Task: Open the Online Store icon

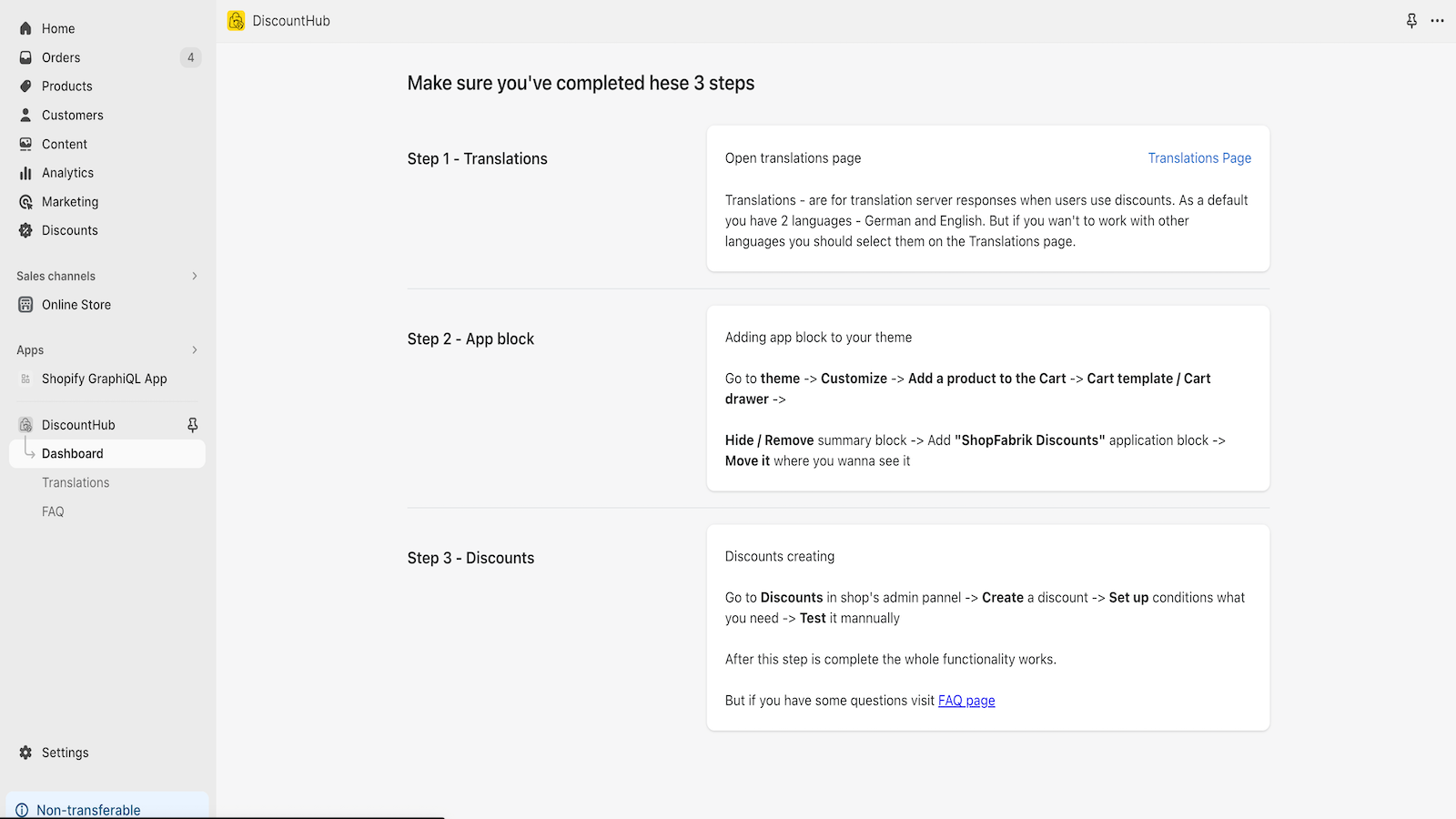Action: pyautogui.click(x=25, y=305)
